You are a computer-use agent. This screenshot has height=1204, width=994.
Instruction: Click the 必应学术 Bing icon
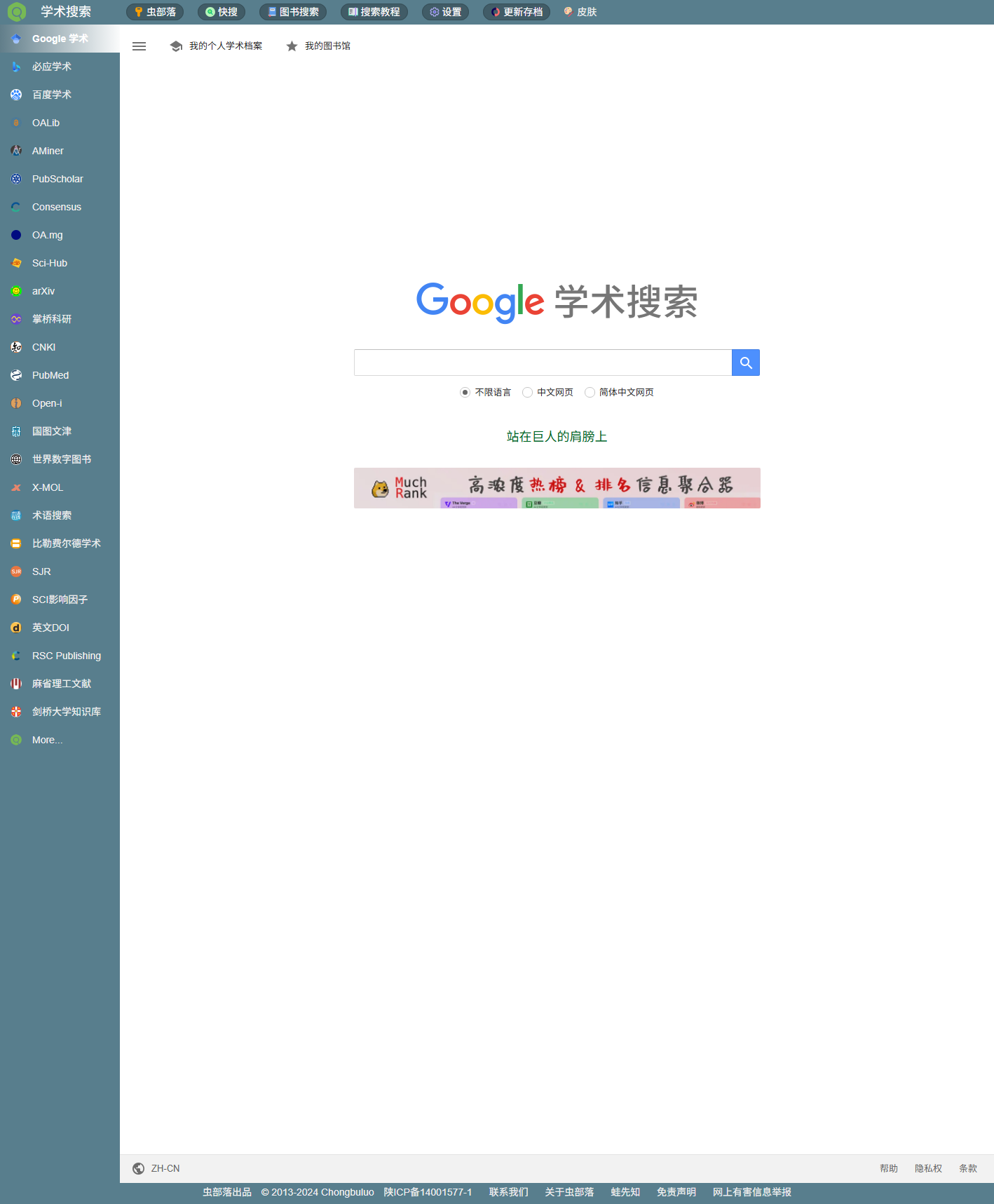16,67
